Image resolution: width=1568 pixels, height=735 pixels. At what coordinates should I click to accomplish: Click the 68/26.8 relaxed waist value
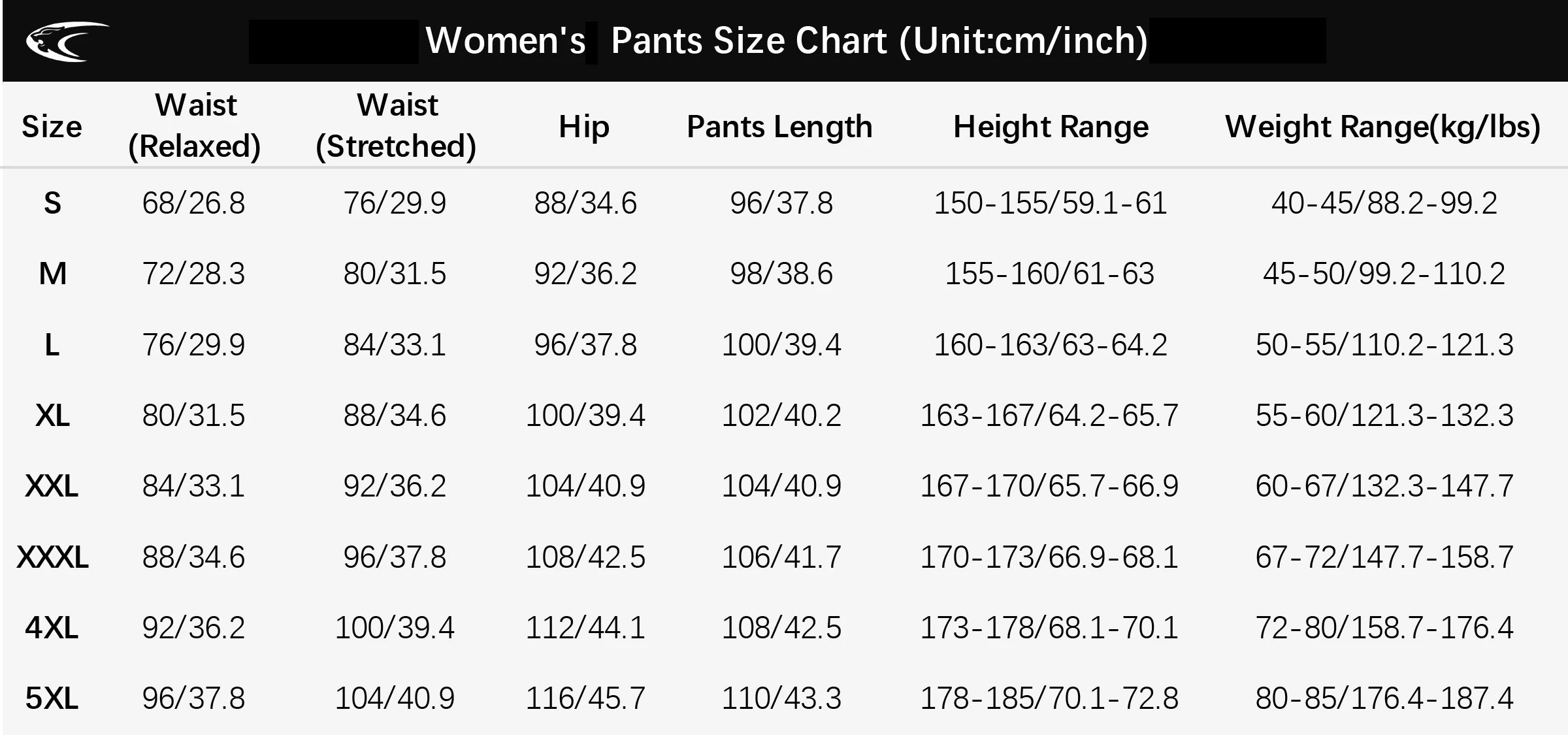pyautogui.click(x=193, y=203)
